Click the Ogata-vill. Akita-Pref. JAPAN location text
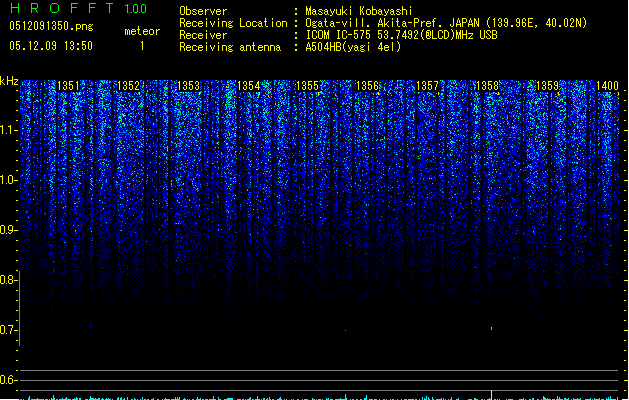The height and width of the screenshot is (400, 629). pos(446,23)
